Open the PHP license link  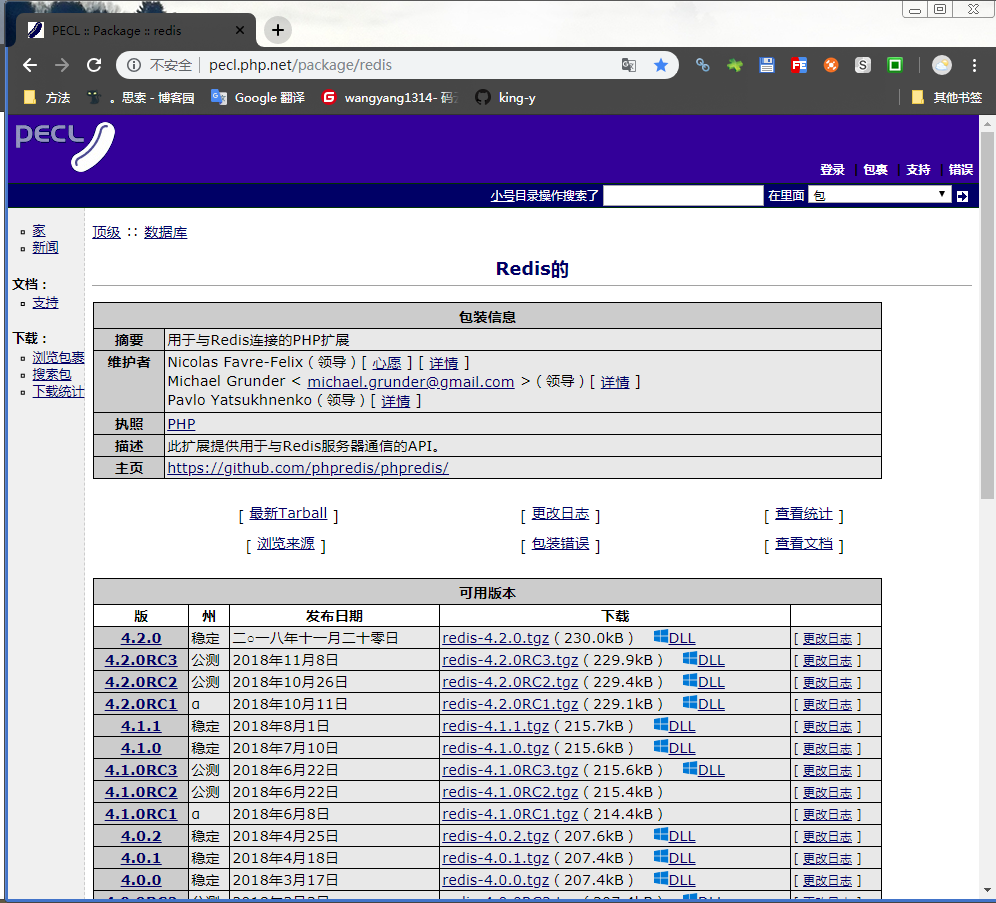point(181,424)
